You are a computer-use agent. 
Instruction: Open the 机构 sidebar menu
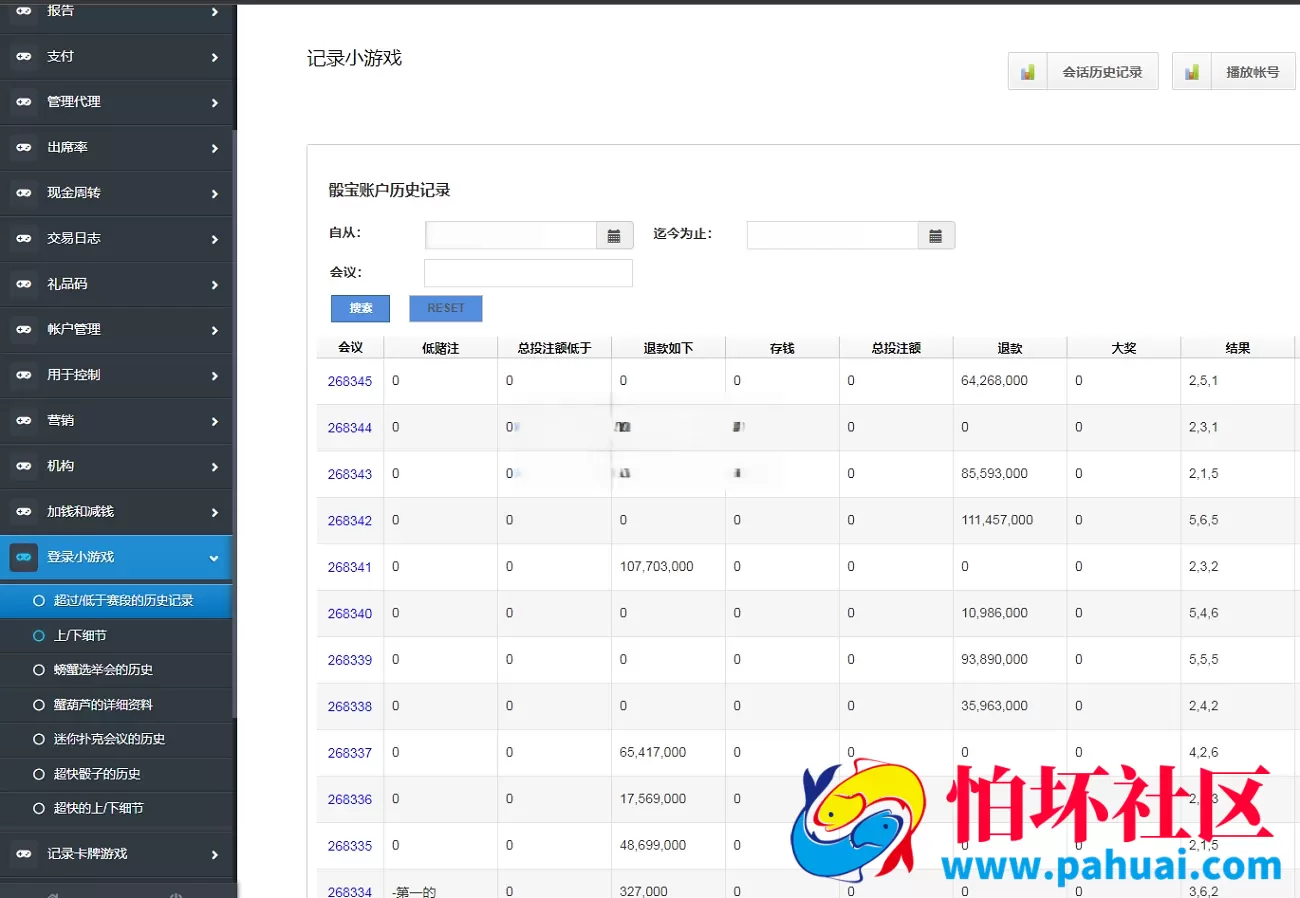116,466
